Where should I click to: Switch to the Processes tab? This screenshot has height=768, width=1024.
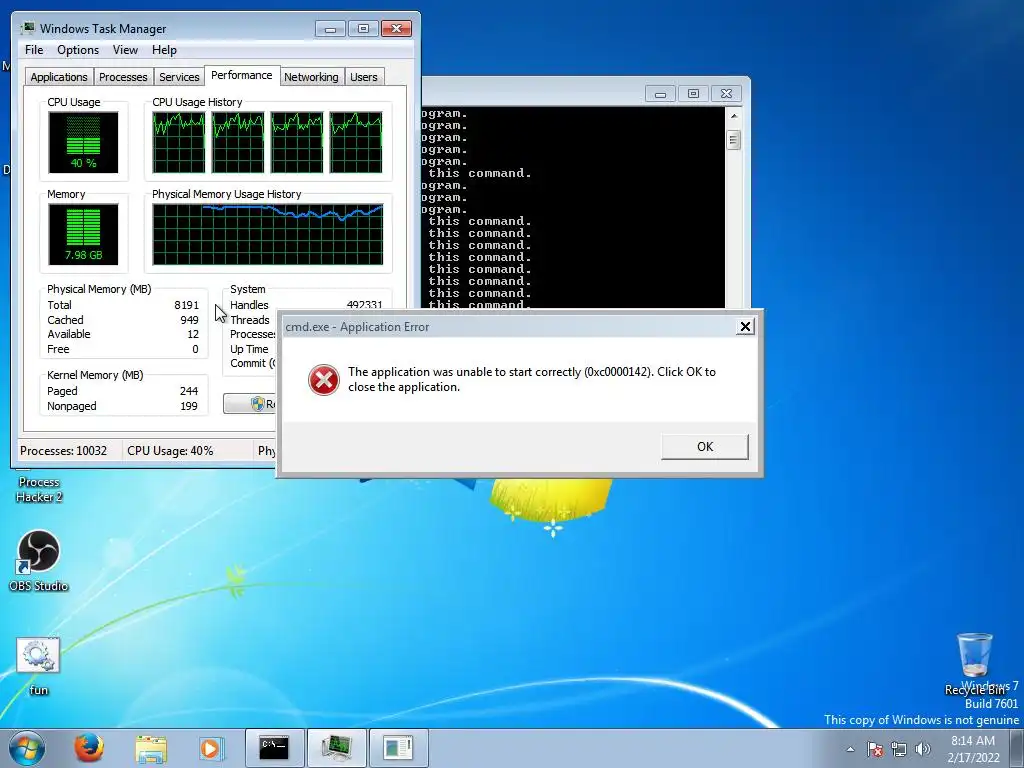click(x=123, y=77)
